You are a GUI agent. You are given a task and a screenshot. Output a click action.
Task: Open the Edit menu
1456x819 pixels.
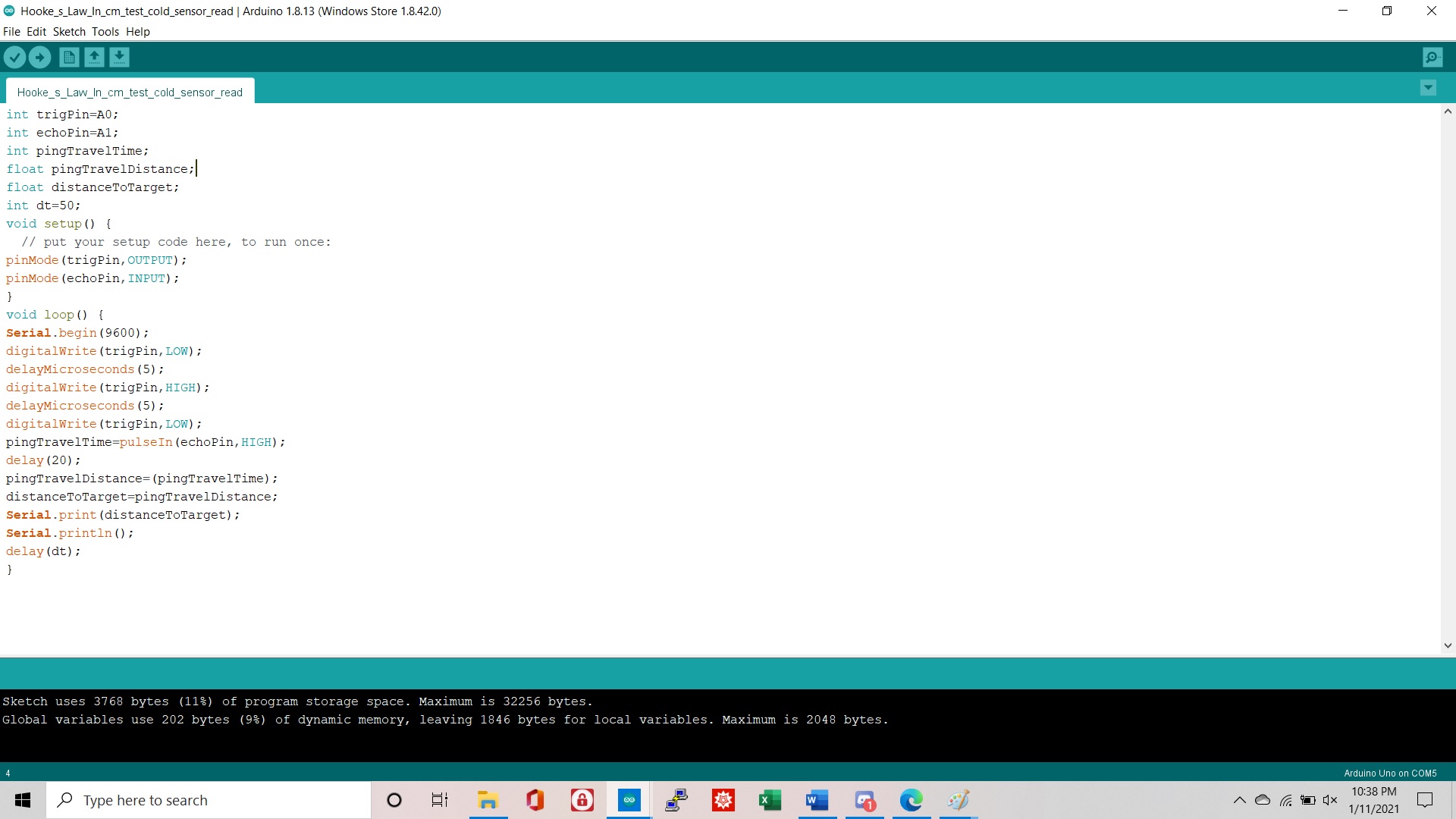36,32
